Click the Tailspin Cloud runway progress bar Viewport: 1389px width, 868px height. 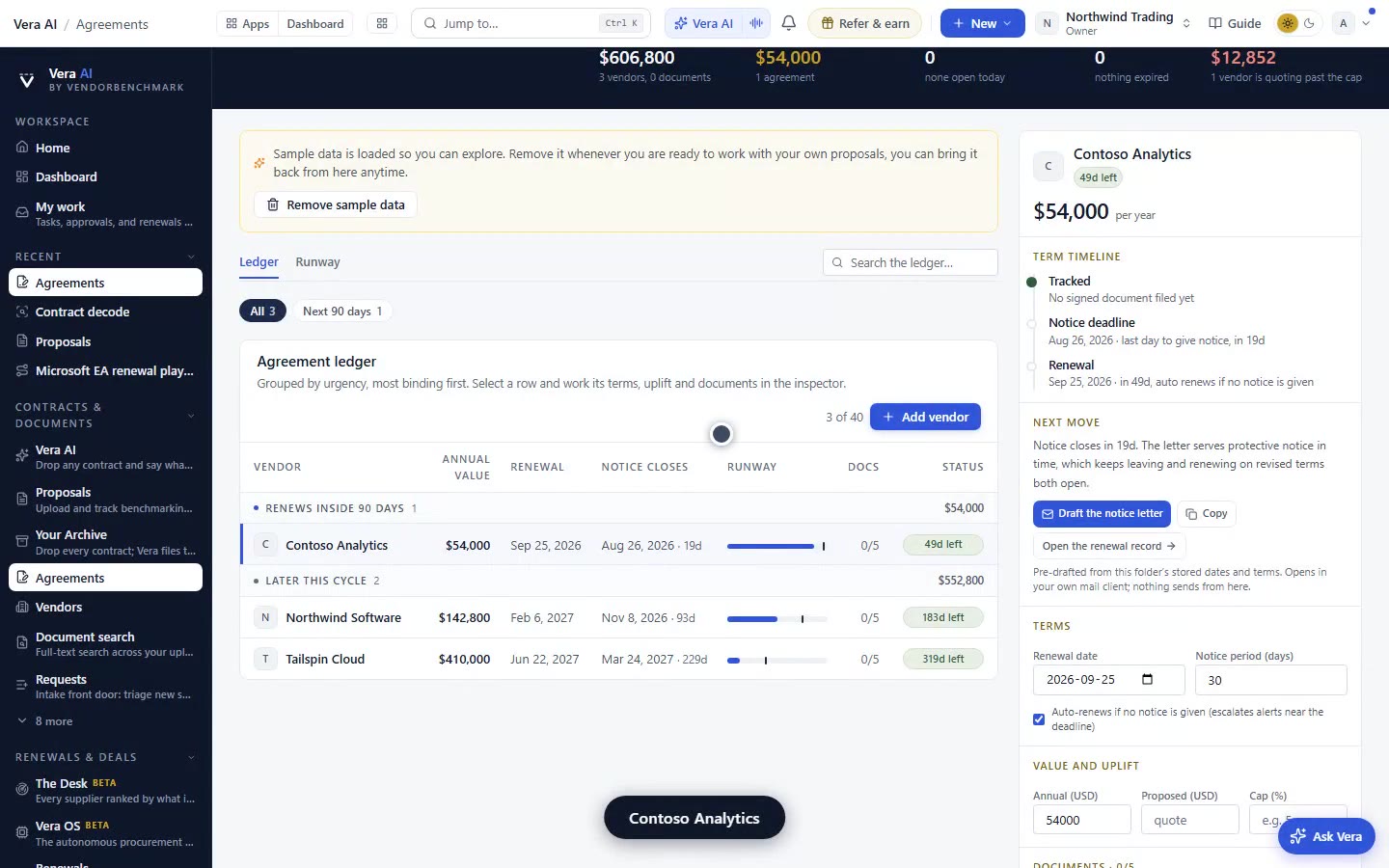click(776, 660)
